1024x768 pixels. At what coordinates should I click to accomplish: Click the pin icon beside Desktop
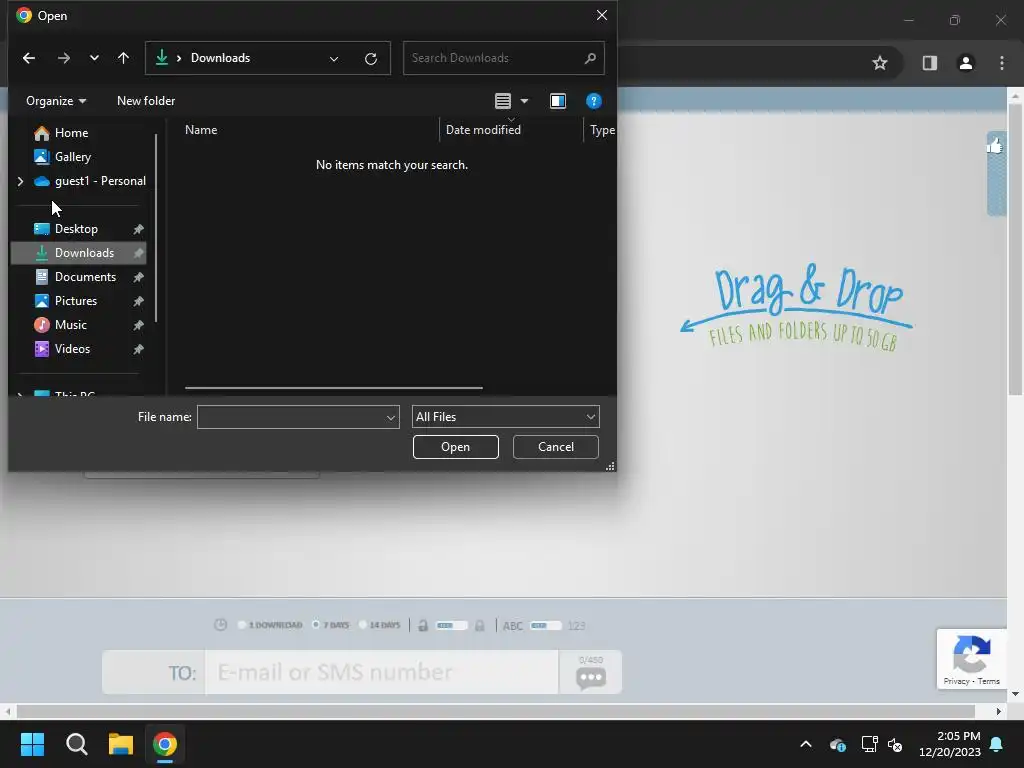pyautogui.click(x=138, y=229)
